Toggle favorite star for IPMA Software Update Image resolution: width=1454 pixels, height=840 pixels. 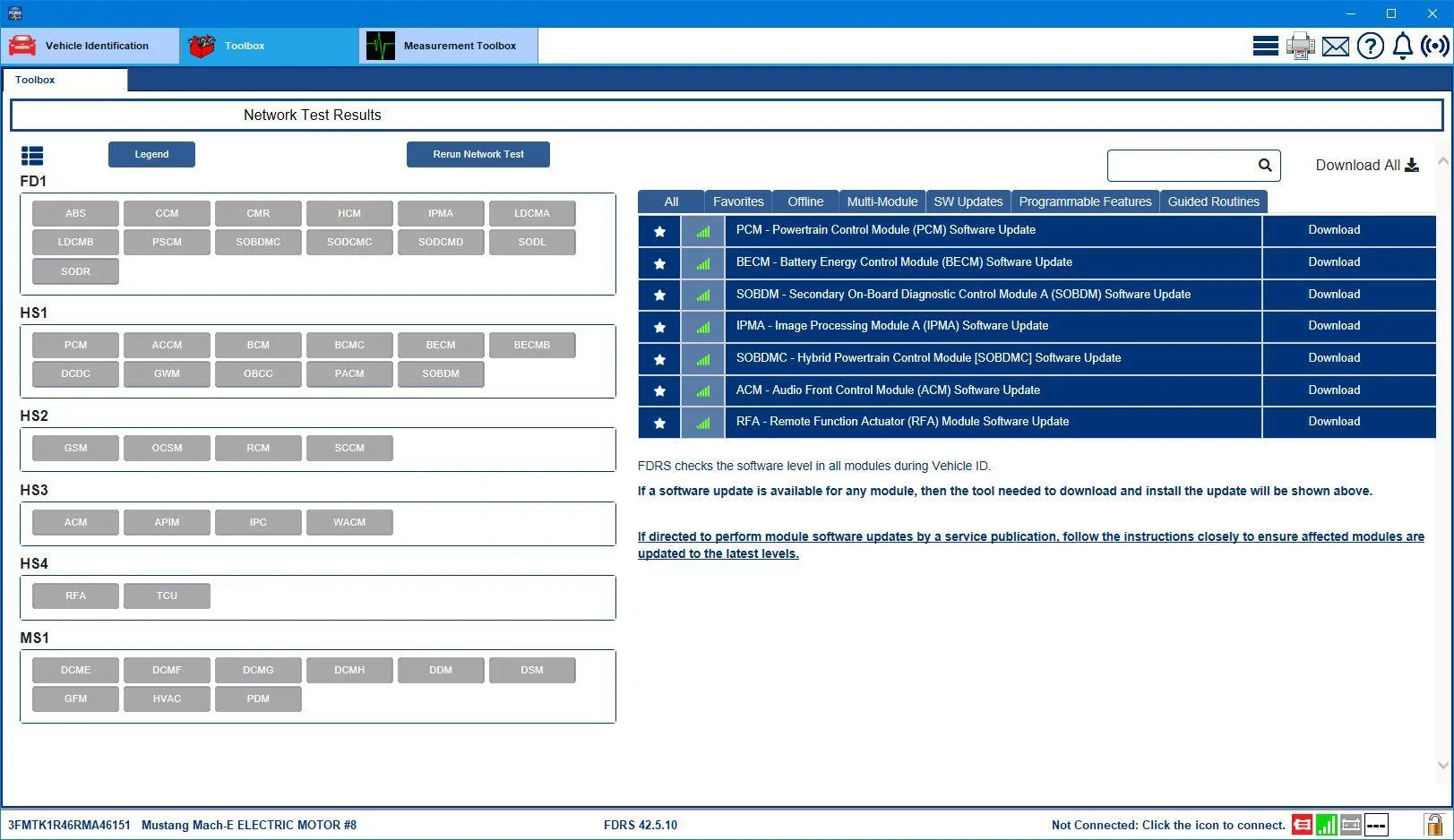[x=659, y=327]
